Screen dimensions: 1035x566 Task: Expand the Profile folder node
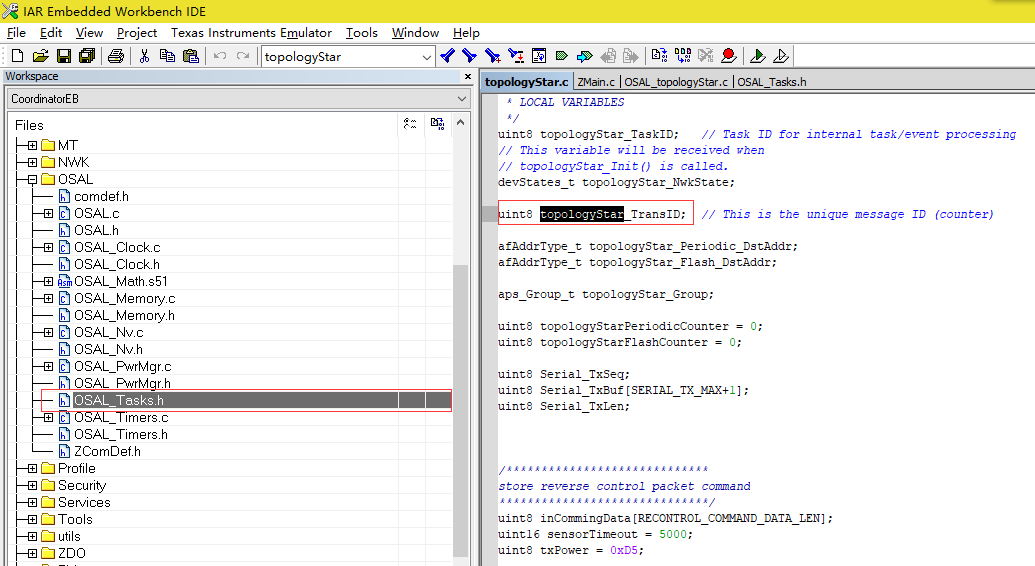[x=33, y=468]
